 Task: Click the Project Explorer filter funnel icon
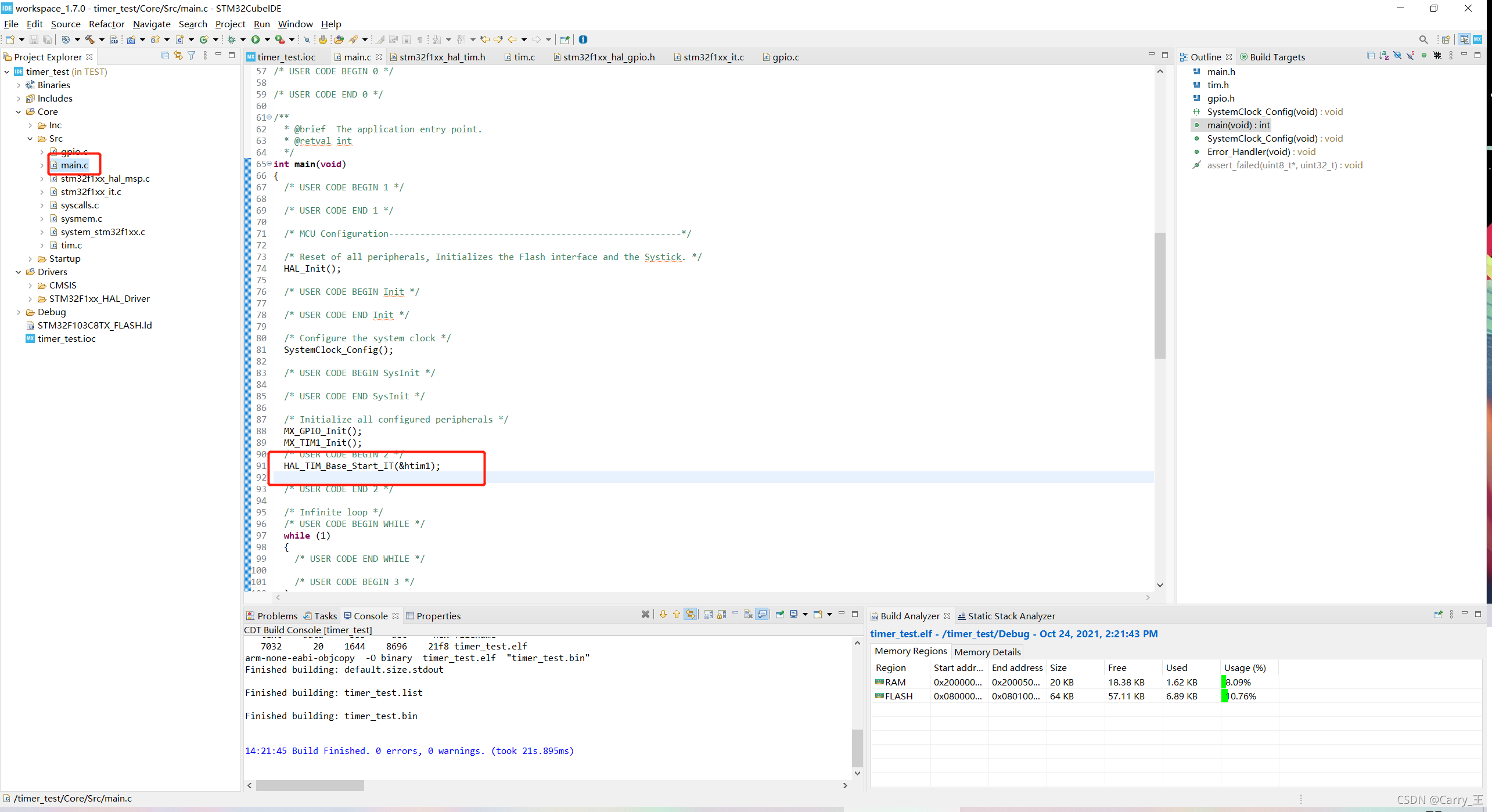(191, 56)
